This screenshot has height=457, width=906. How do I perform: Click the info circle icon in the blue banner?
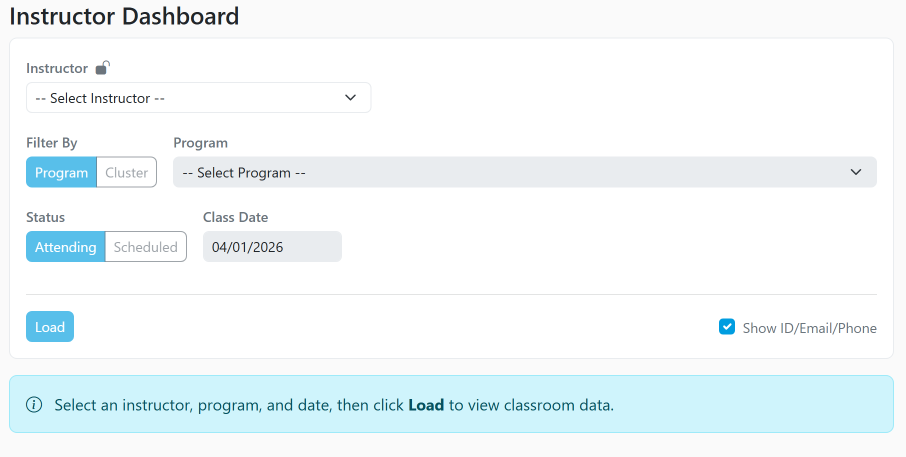click(x=34, y=405)
